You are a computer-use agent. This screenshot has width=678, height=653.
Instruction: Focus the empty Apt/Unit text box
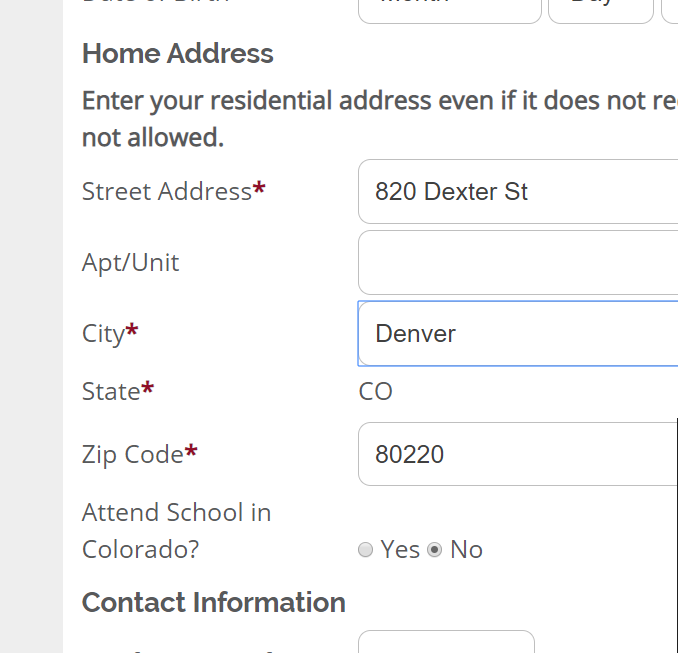pos(517,262)
